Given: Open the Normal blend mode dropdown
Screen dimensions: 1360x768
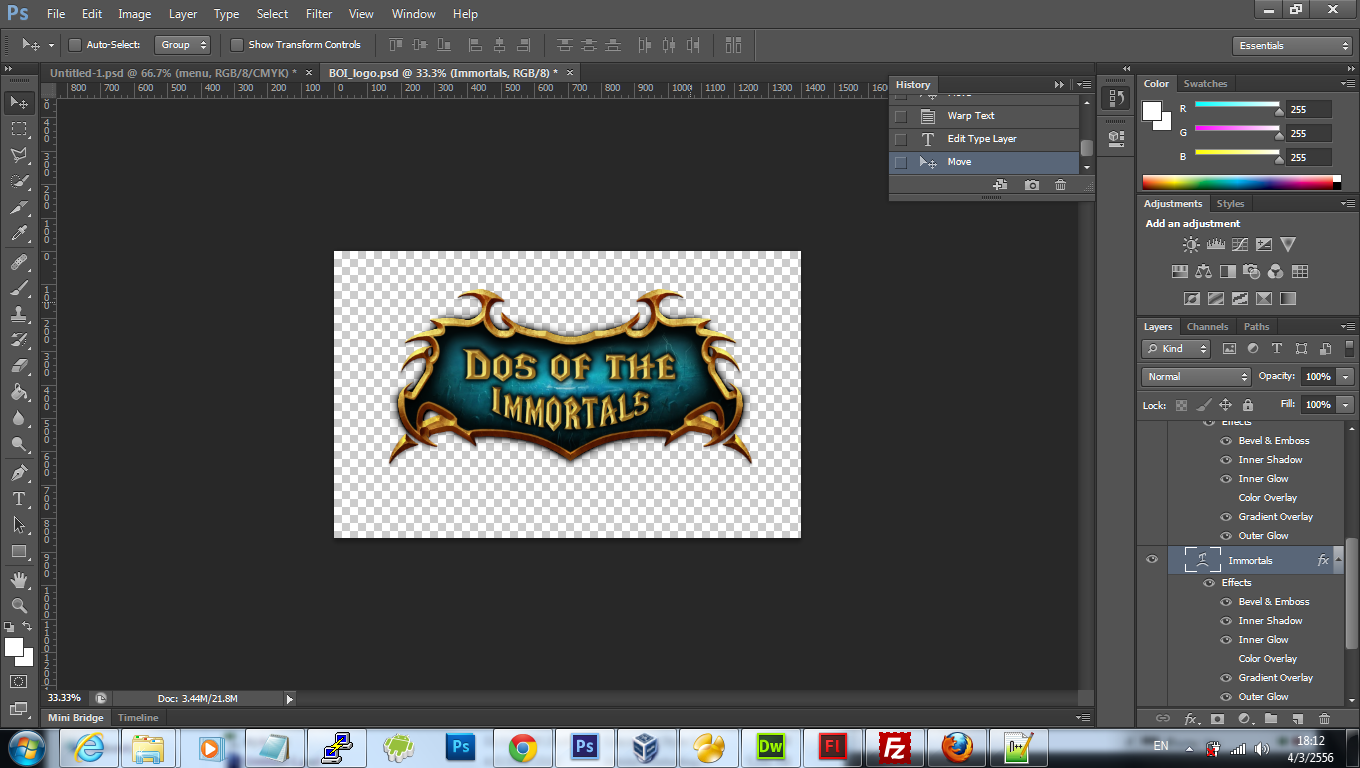Looking at the screenshot, I should click(1196, 377).
